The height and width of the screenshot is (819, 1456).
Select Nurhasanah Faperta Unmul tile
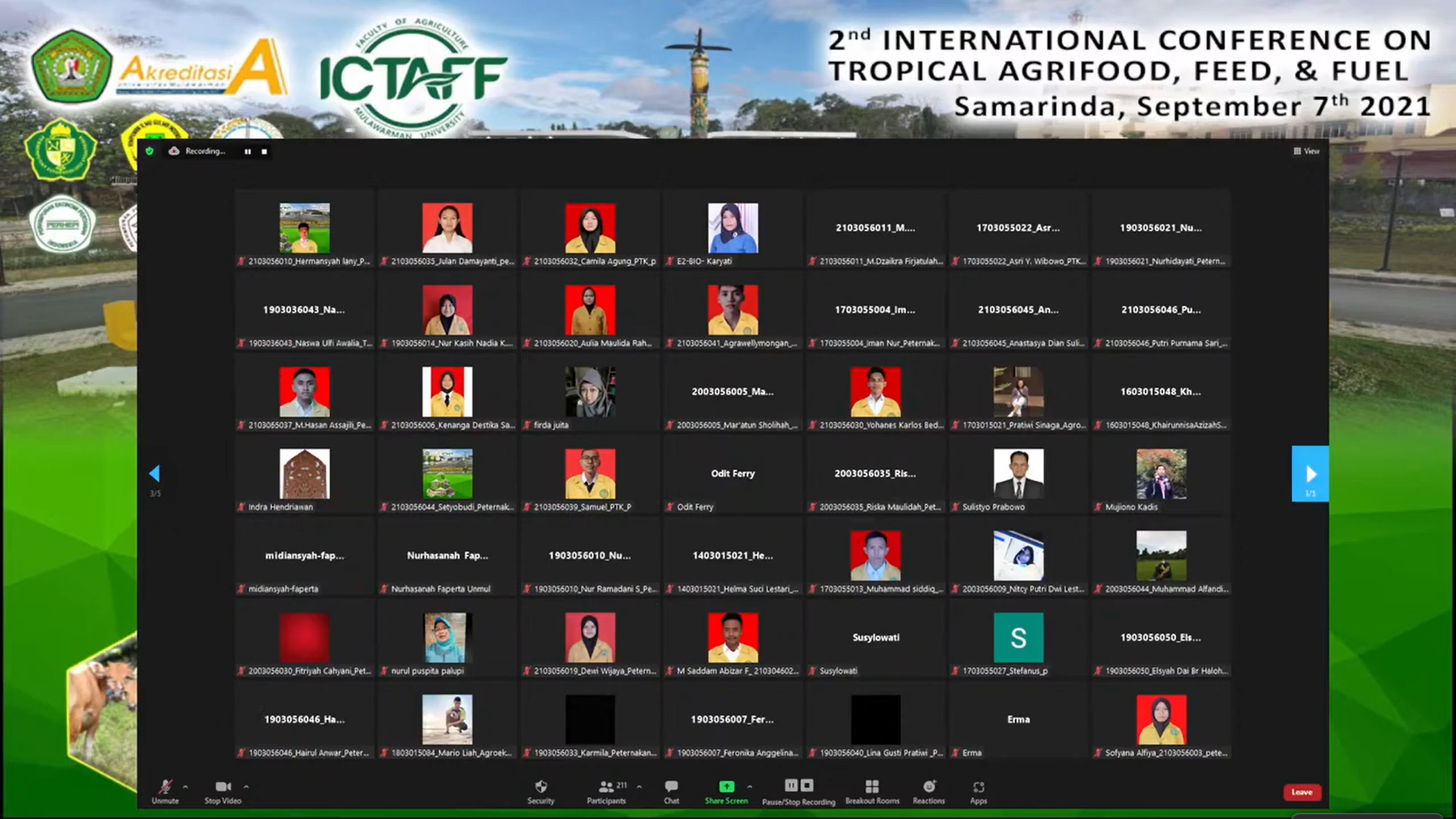(447, 556)
